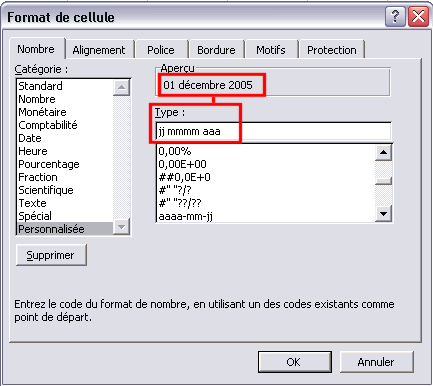Switch to the Alignement tab
Screen dimensions: 433x386
click(99, 50)
